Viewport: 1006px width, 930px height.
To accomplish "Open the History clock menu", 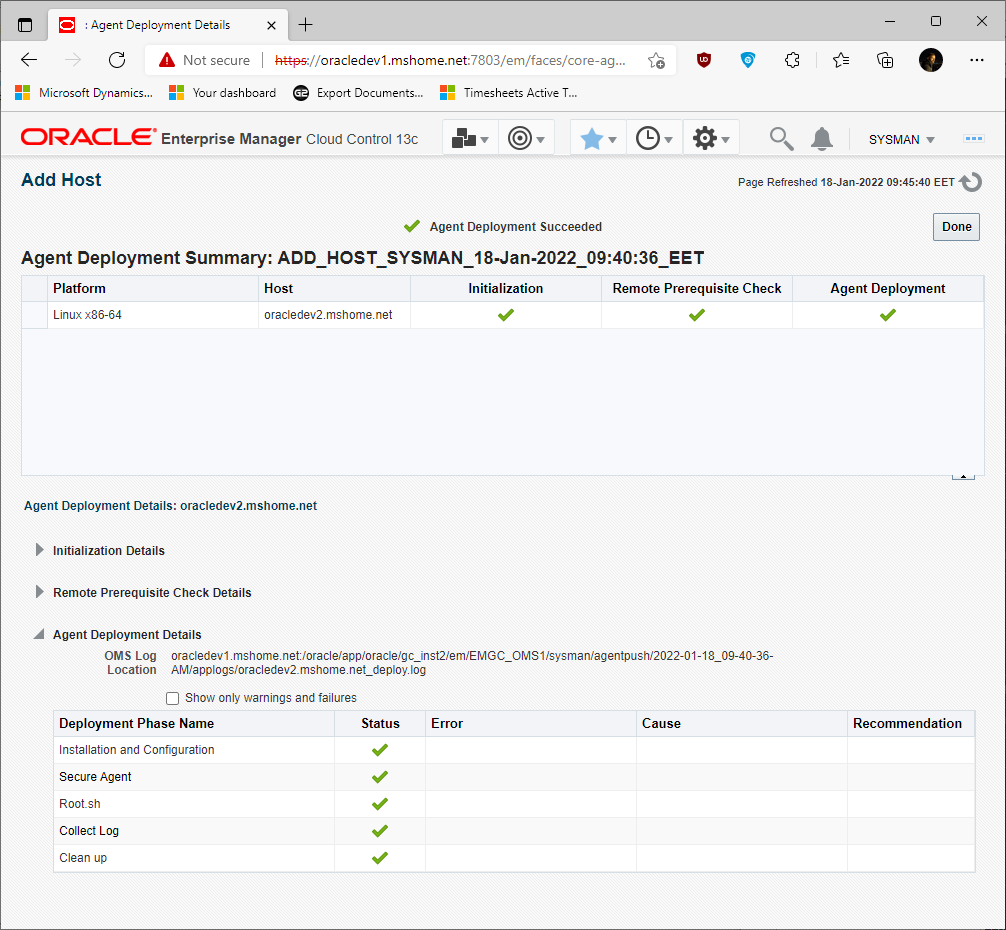I will (654, 139).
